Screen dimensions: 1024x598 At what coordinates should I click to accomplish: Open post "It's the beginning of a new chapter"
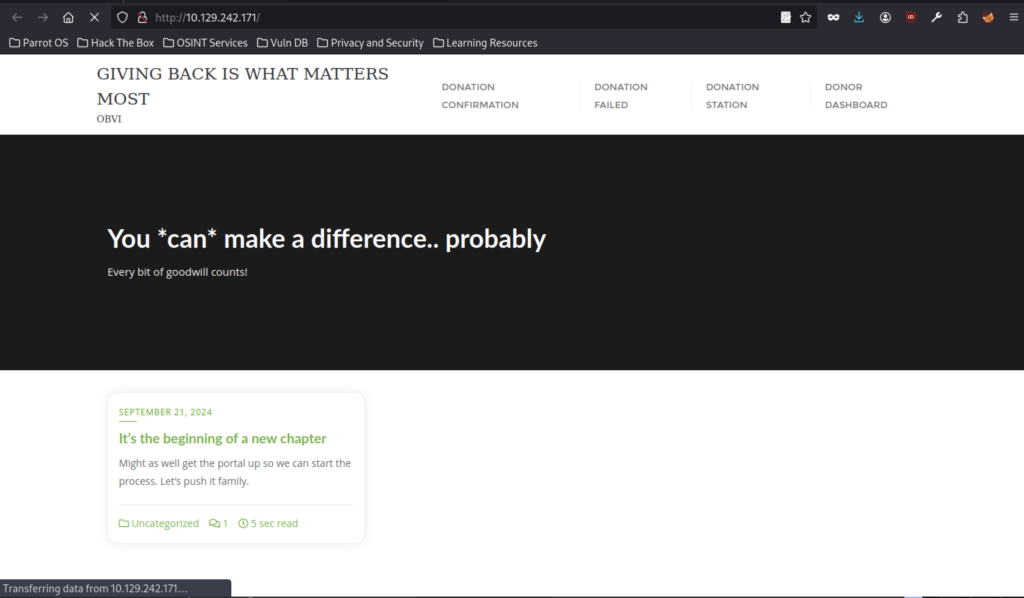pyautogui.click(x=222, y=438)
